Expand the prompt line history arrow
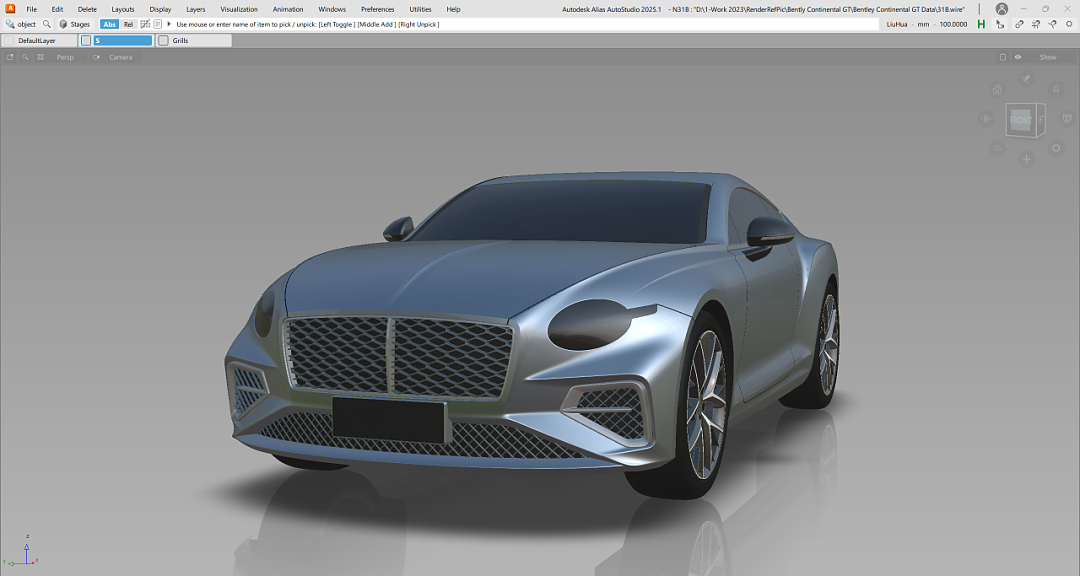The width and height of the screenshot is (1080, 576). point(169,24)
